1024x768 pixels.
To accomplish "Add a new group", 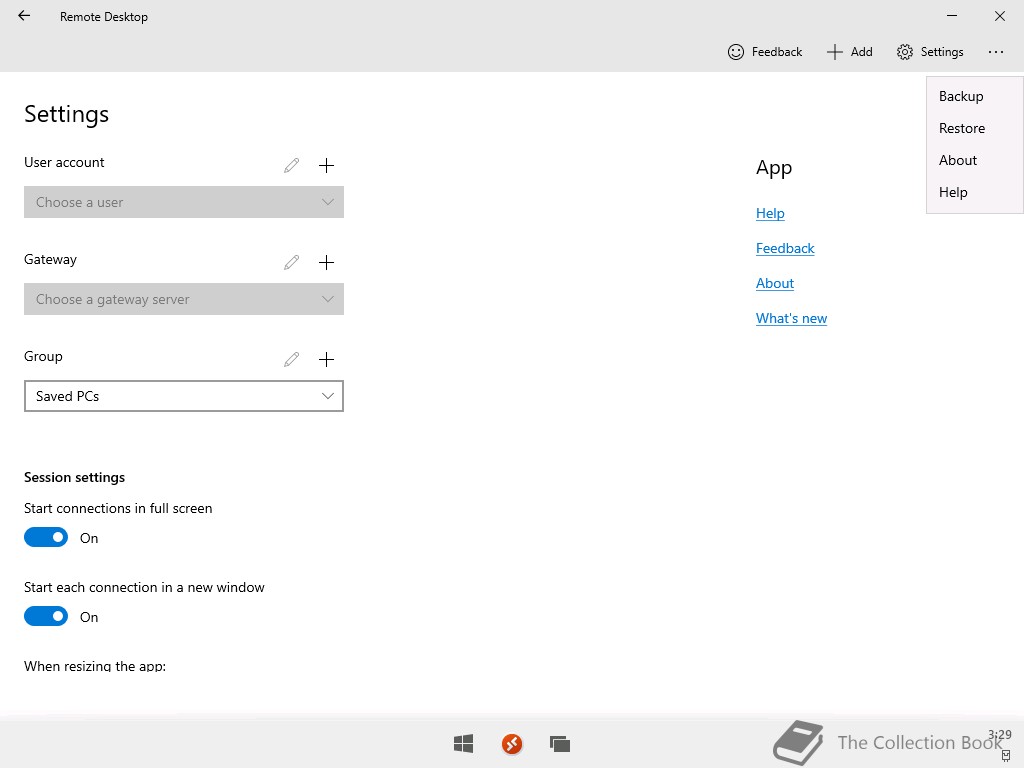I will (326, 359).
